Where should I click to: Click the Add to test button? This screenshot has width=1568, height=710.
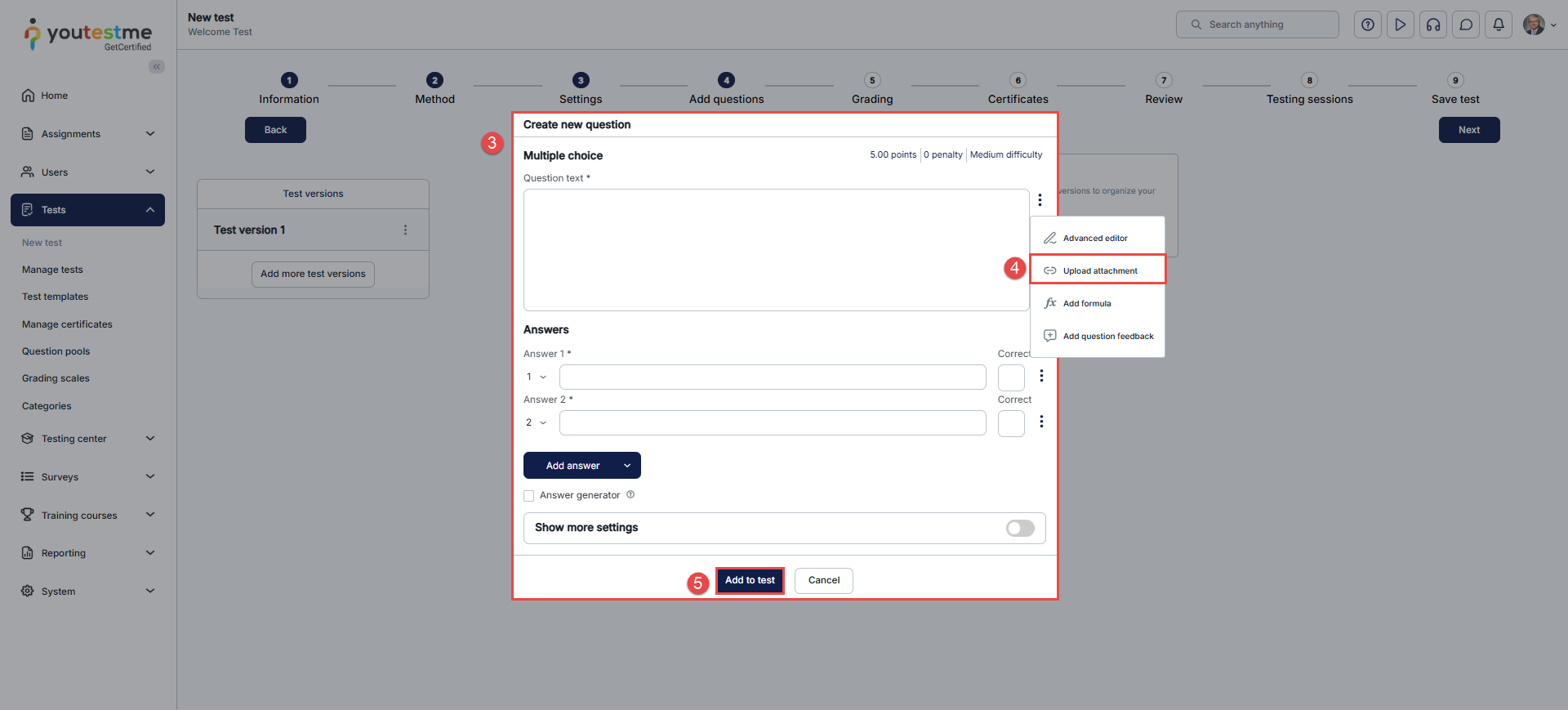point(750,581)
